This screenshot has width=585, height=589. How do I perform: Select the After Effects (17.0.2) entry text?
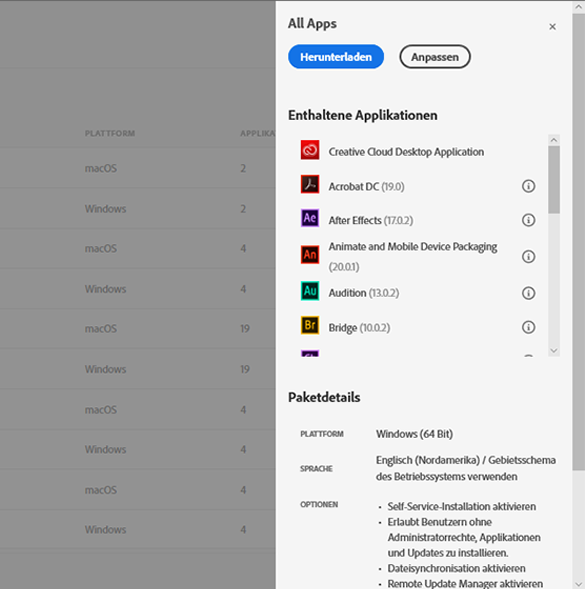[x=371, y=220]
